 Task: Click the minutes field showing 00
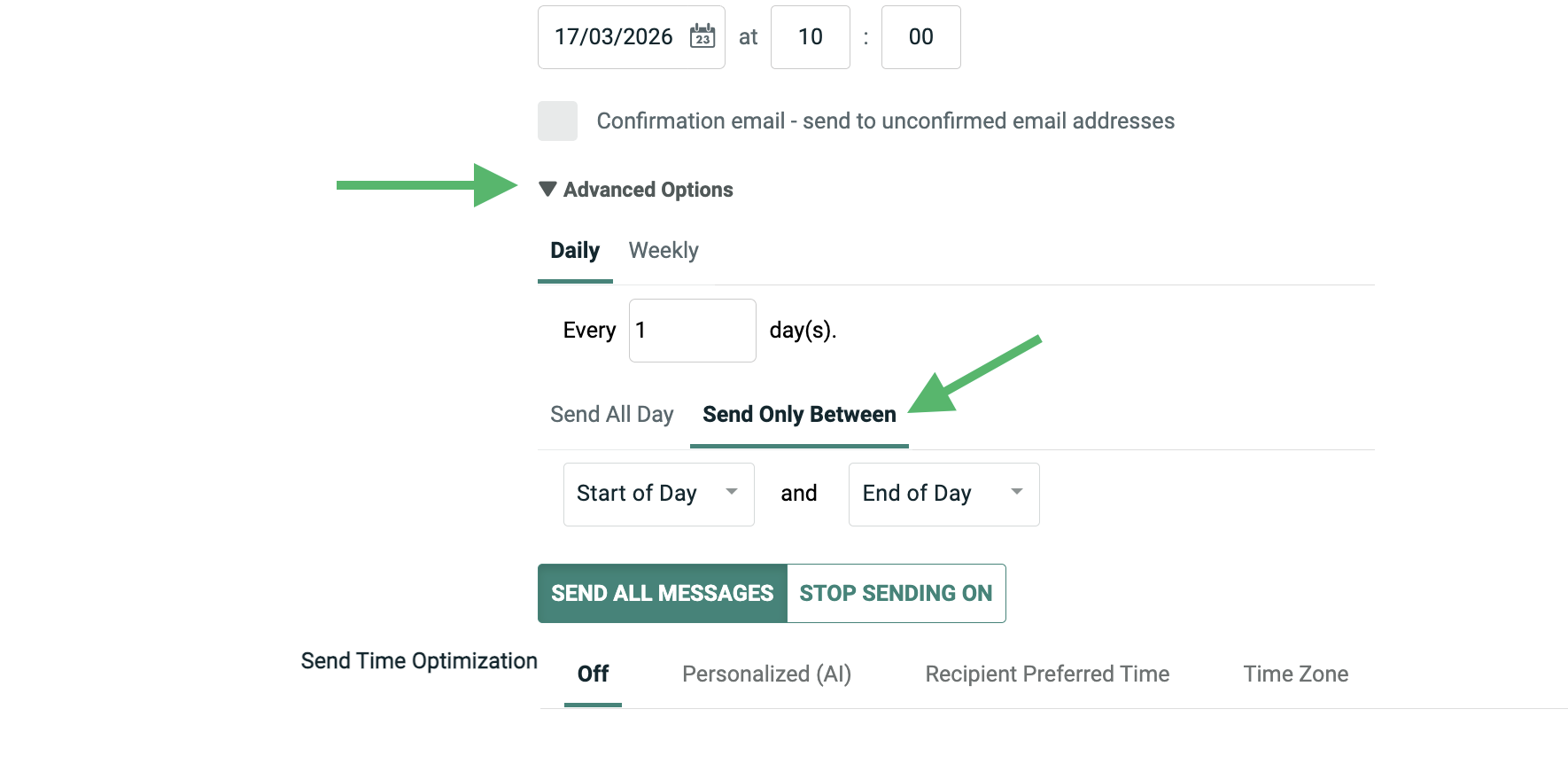(920, 37)
